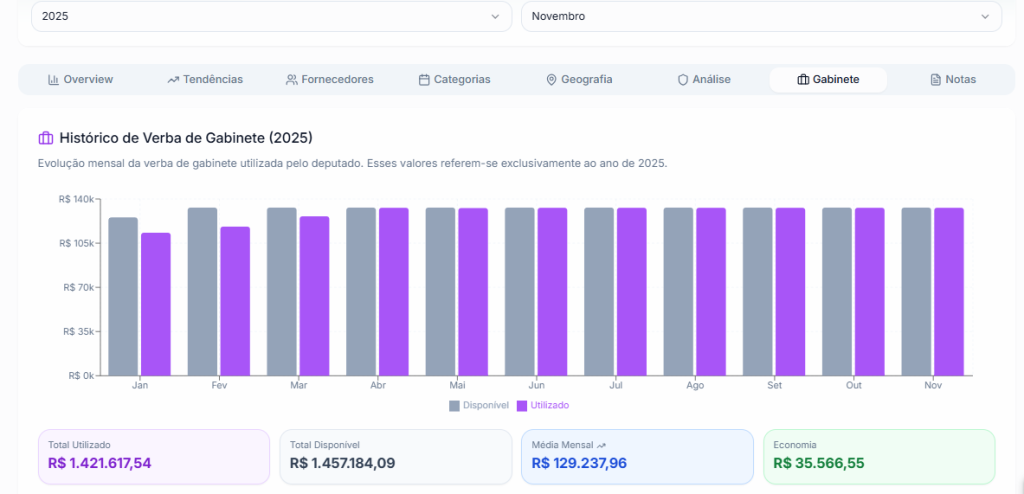Click the Tendências trend line icon
1024x494 pixels.
point(173,80)
